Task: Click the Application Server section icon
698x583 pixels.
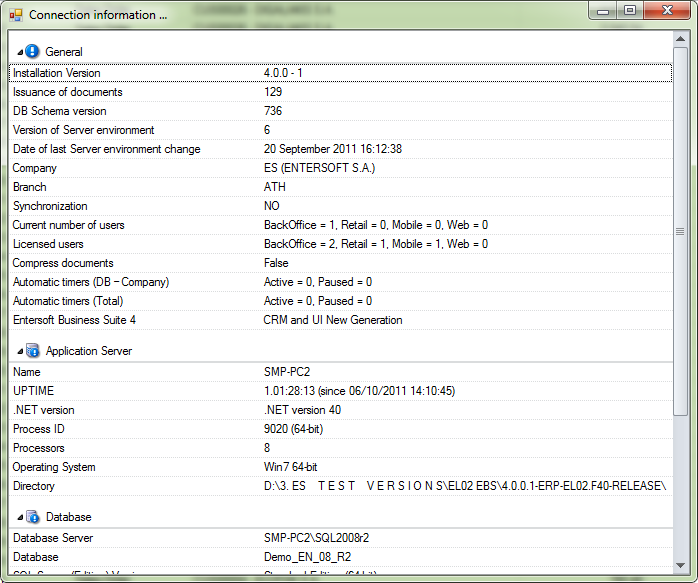Action: point(32,351)
